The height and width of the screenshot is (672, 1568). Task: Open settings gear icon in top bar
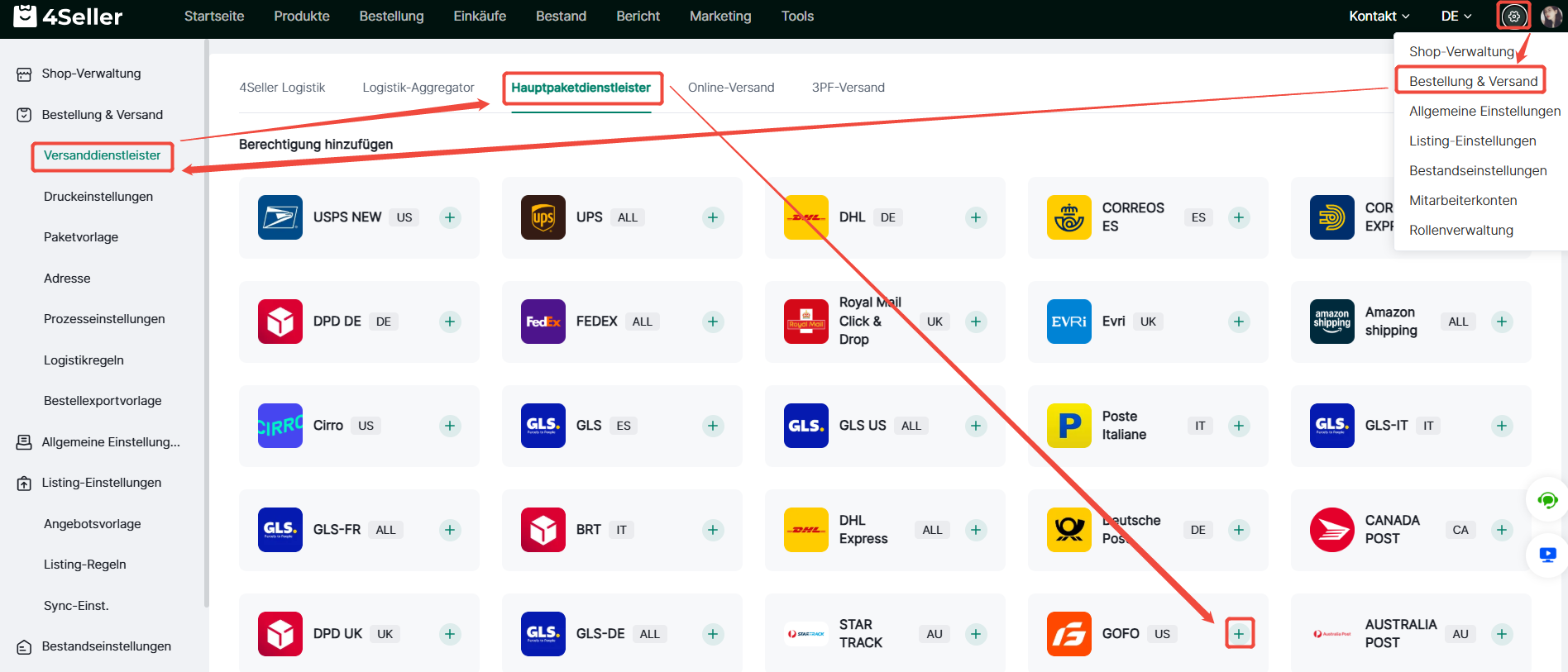tap(1513, 16)
